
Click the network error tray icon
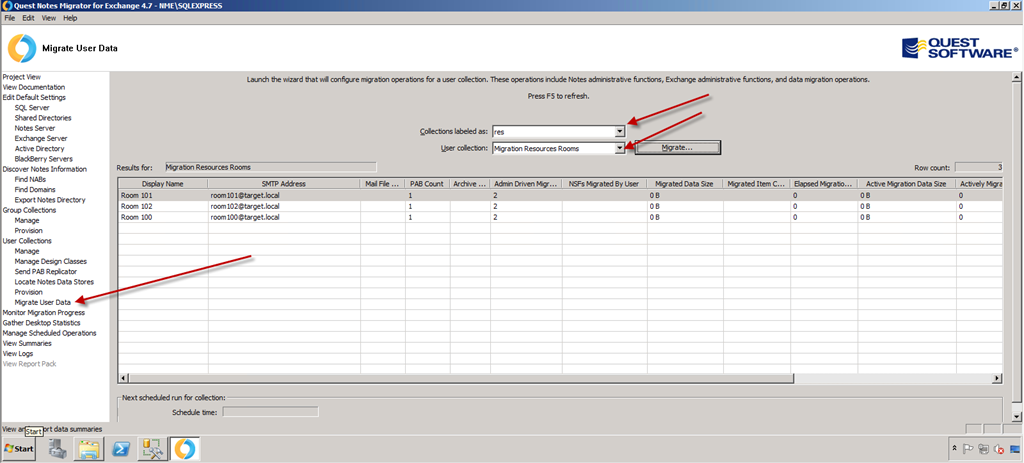tap(998, 449)
